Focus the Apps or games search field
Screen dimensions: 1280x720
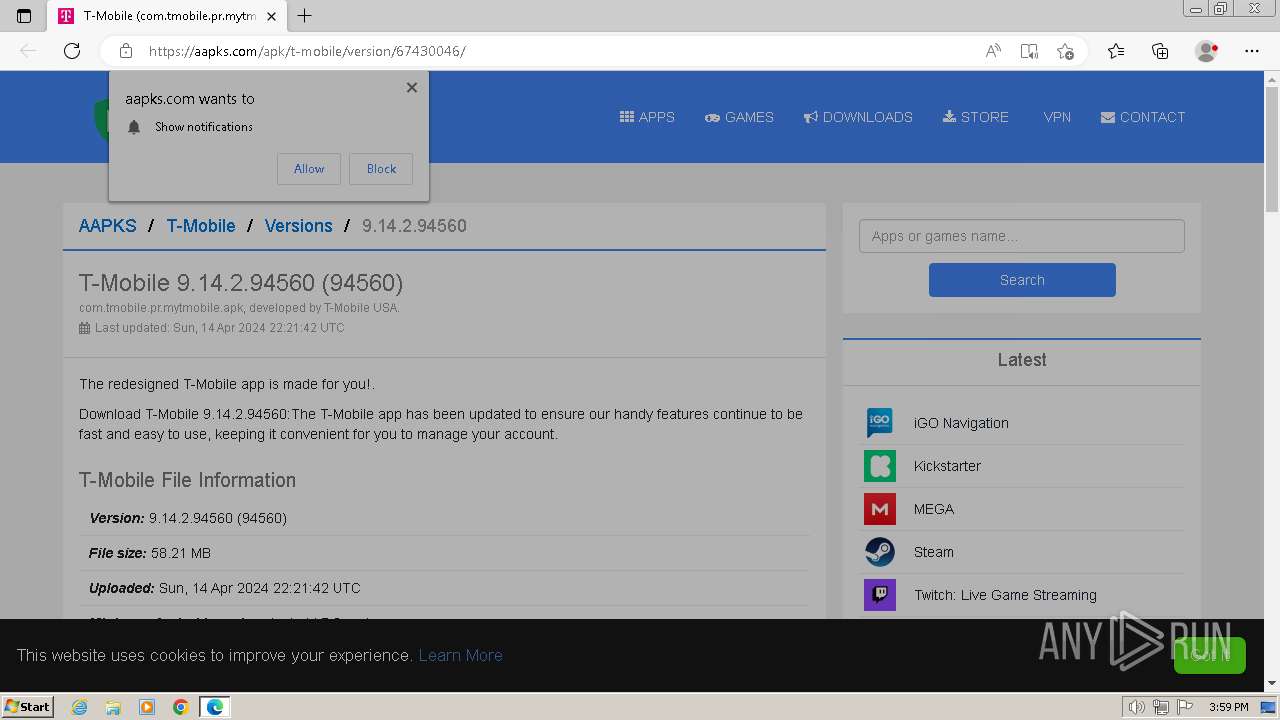[1021, 236]
